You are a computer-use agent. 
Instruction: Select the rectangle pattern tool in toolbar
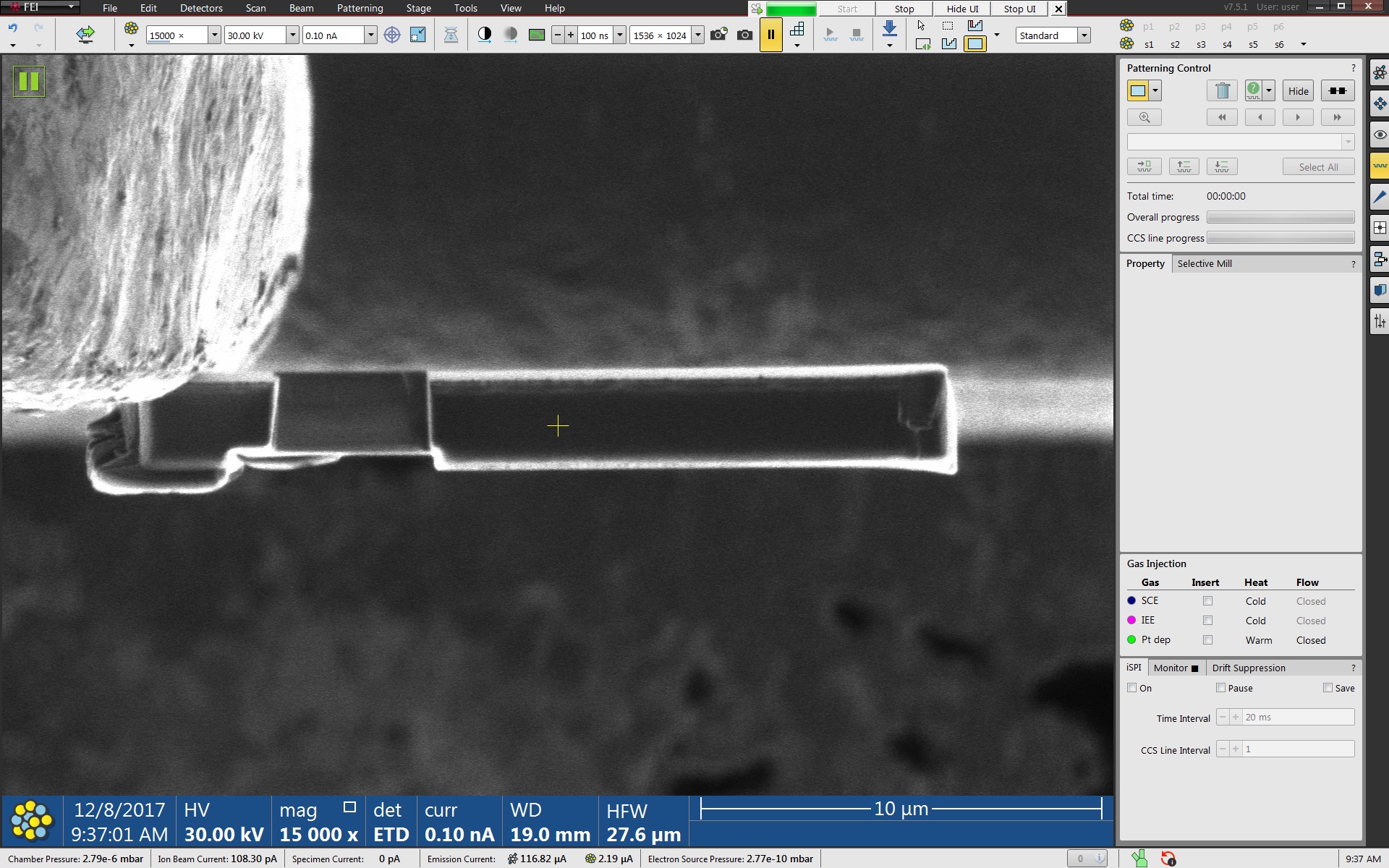(974, 44)
